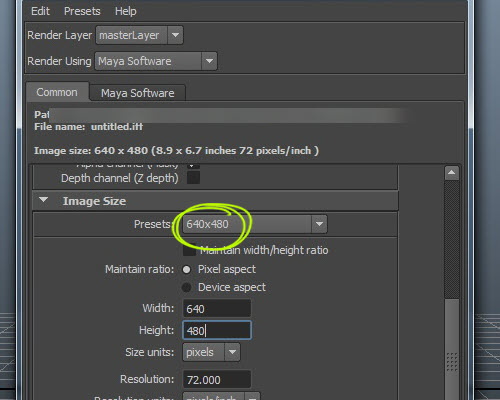Click the Image size 640 x 480 summary text

(176, 151)
